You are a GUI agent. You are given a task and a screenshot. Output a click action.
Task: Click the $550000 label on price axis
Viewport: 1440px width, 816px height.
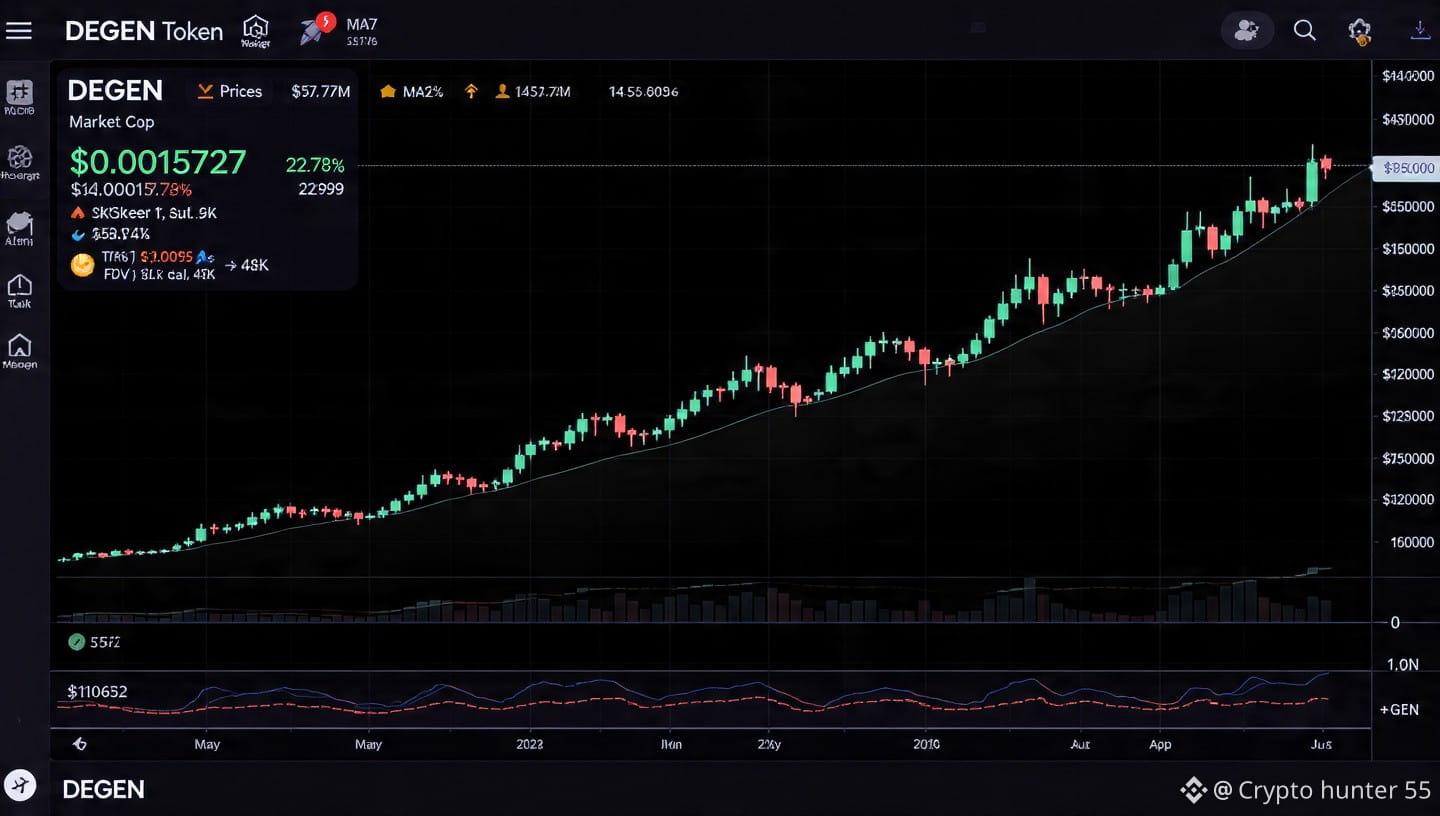coord(1408,207)
